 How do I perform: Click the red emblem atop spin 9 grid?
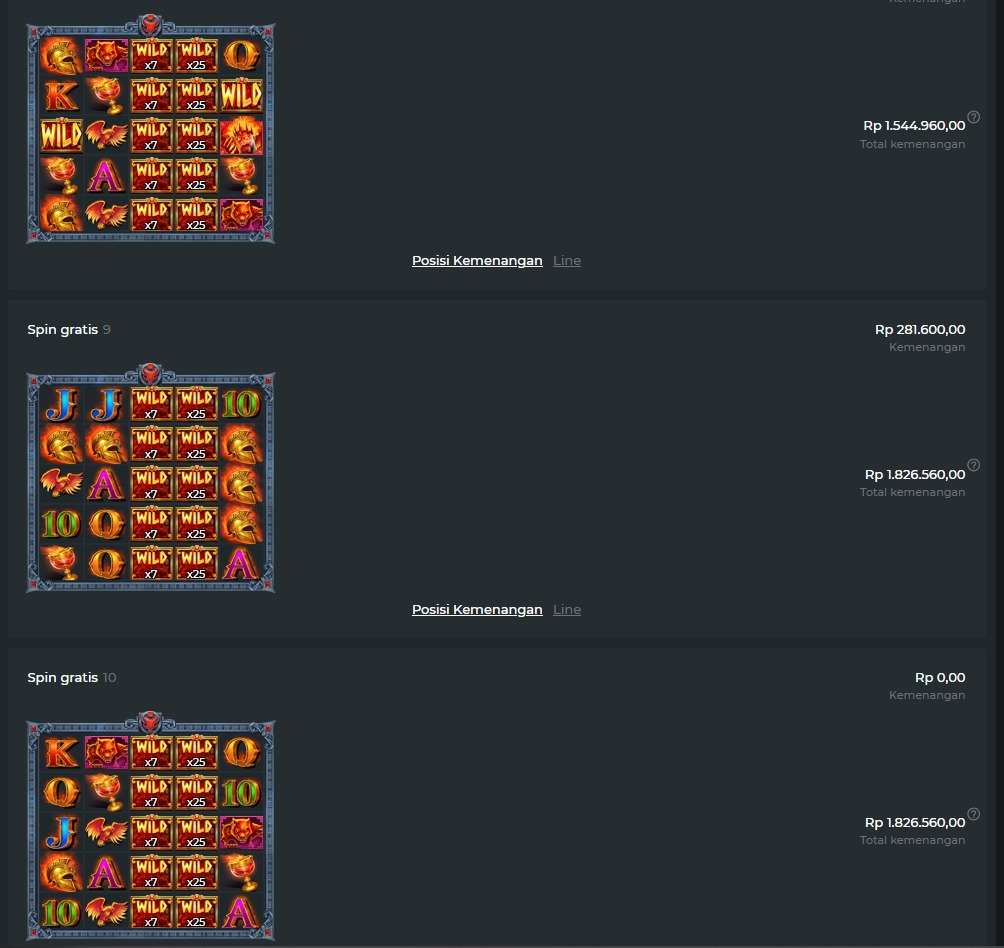(x=150, y=373)
